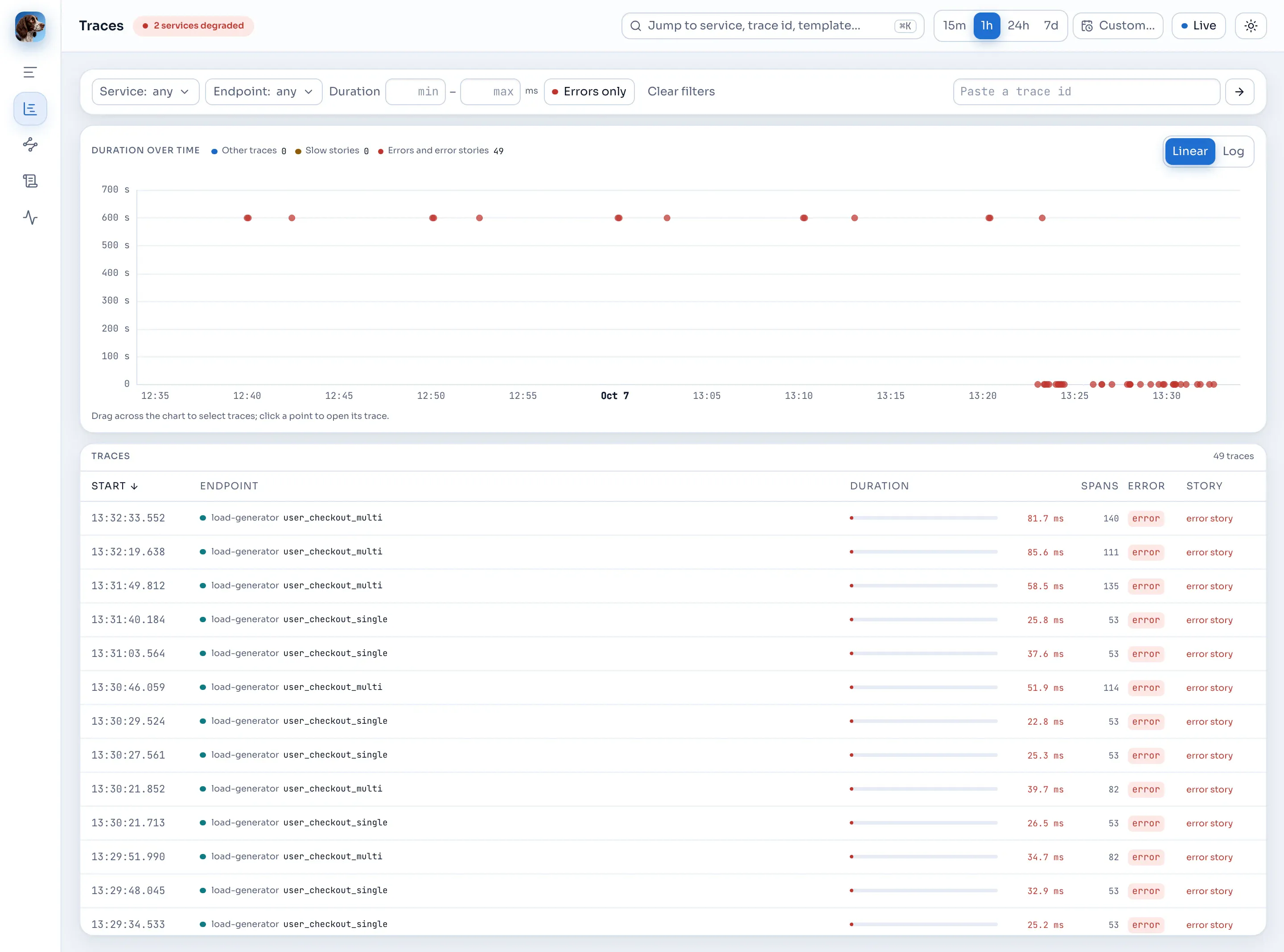Open the activity pulse sidebar icon
Image resolution: width=1284 pixels, height=952 pixels.
pyautogui.click(x=30, y=217)
